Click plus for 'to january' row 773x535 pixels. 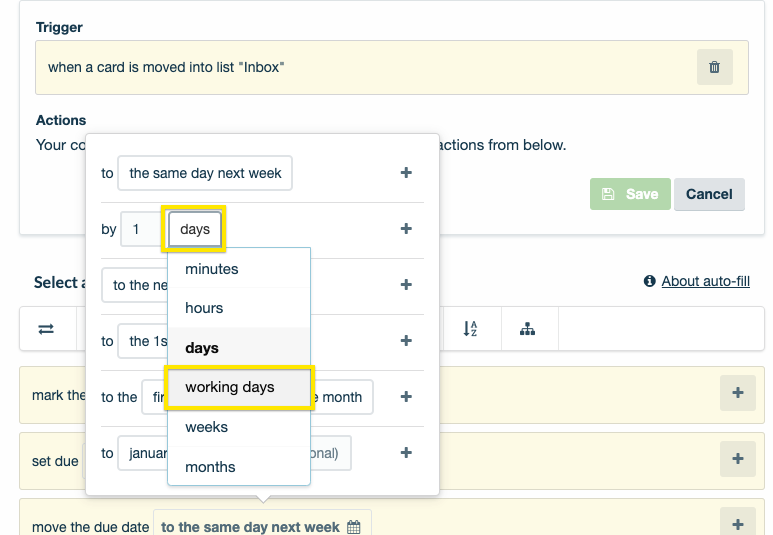pyautogui.click(x=406, y=453)
